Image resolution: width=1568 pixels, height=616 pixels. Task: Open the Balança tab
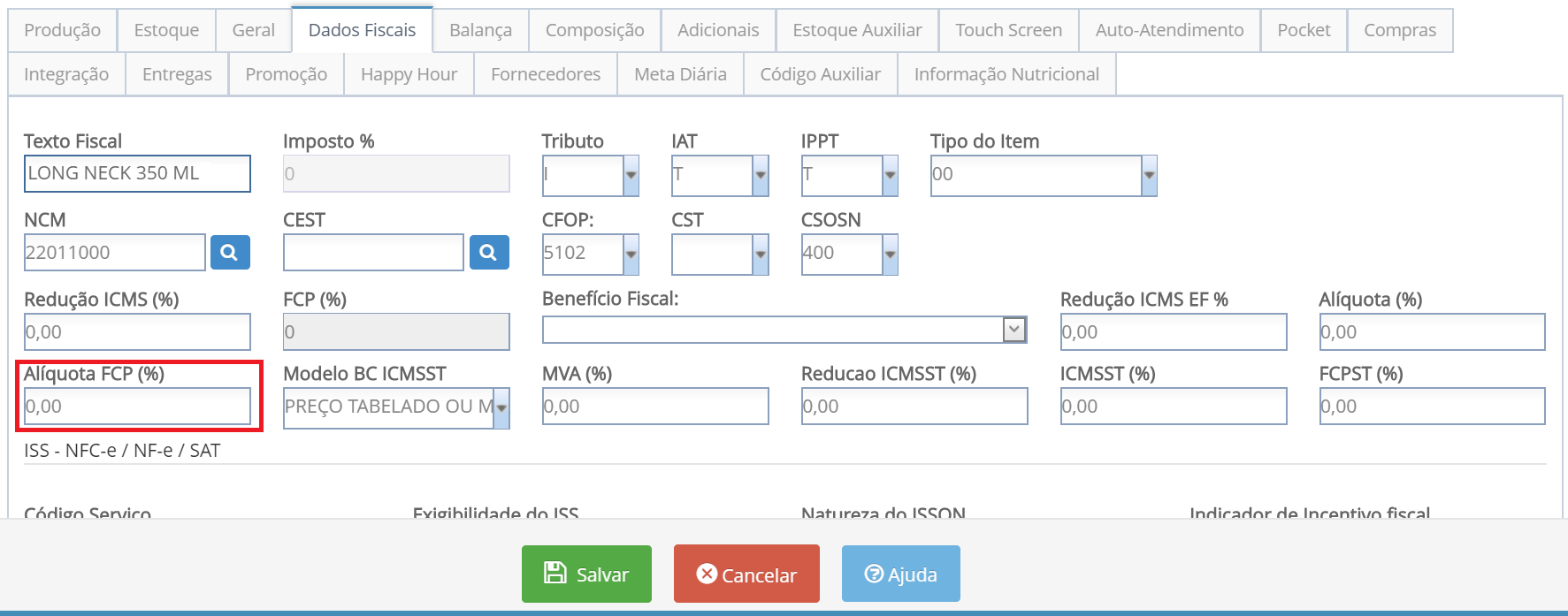coord(481,30)
